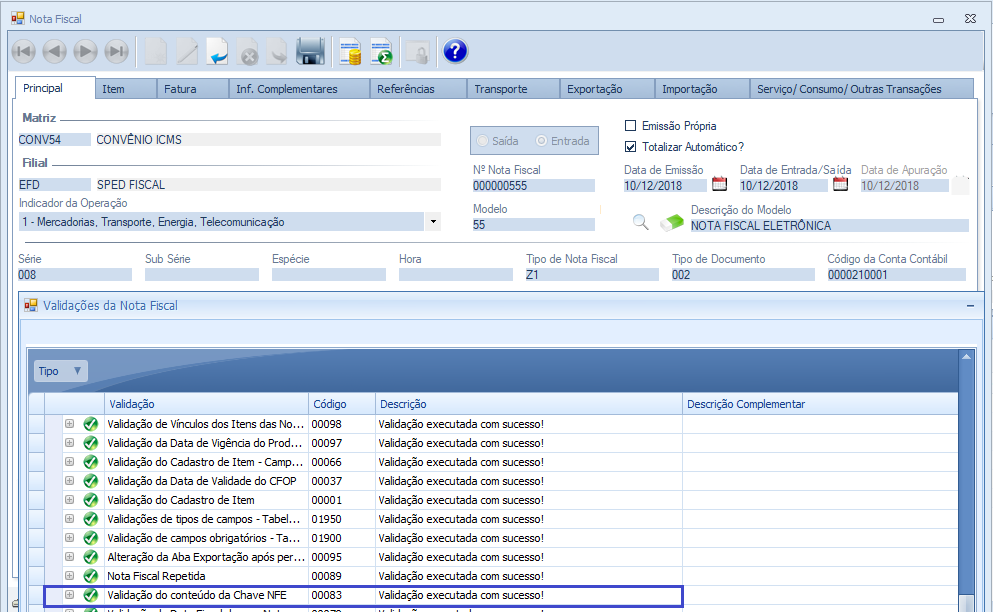Open calendar next to Data de Emissão
The width and height of the screenshot is (993, 616).
[x=719, y=184]
